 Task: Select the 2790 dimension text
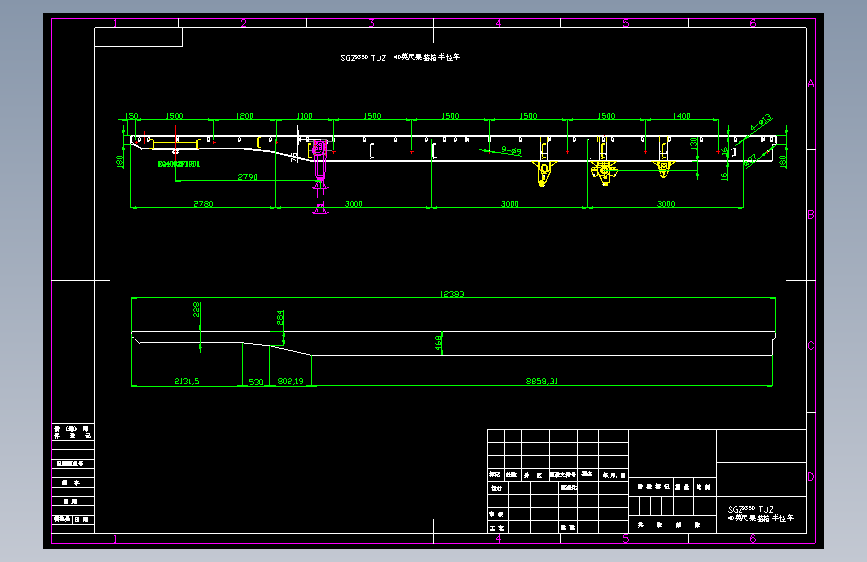[x=247, y=177]
